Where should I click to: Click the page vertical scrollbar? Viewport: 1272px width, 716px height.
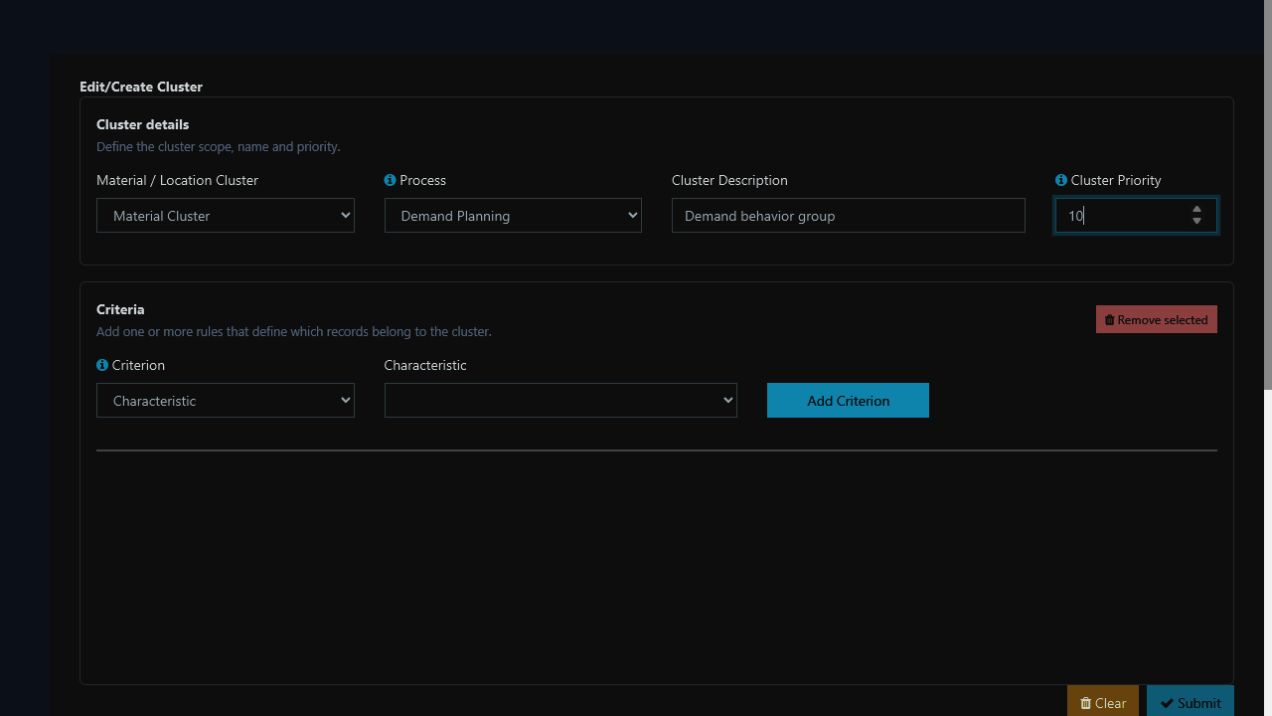pyautogui.click(x=1268, y=195)
